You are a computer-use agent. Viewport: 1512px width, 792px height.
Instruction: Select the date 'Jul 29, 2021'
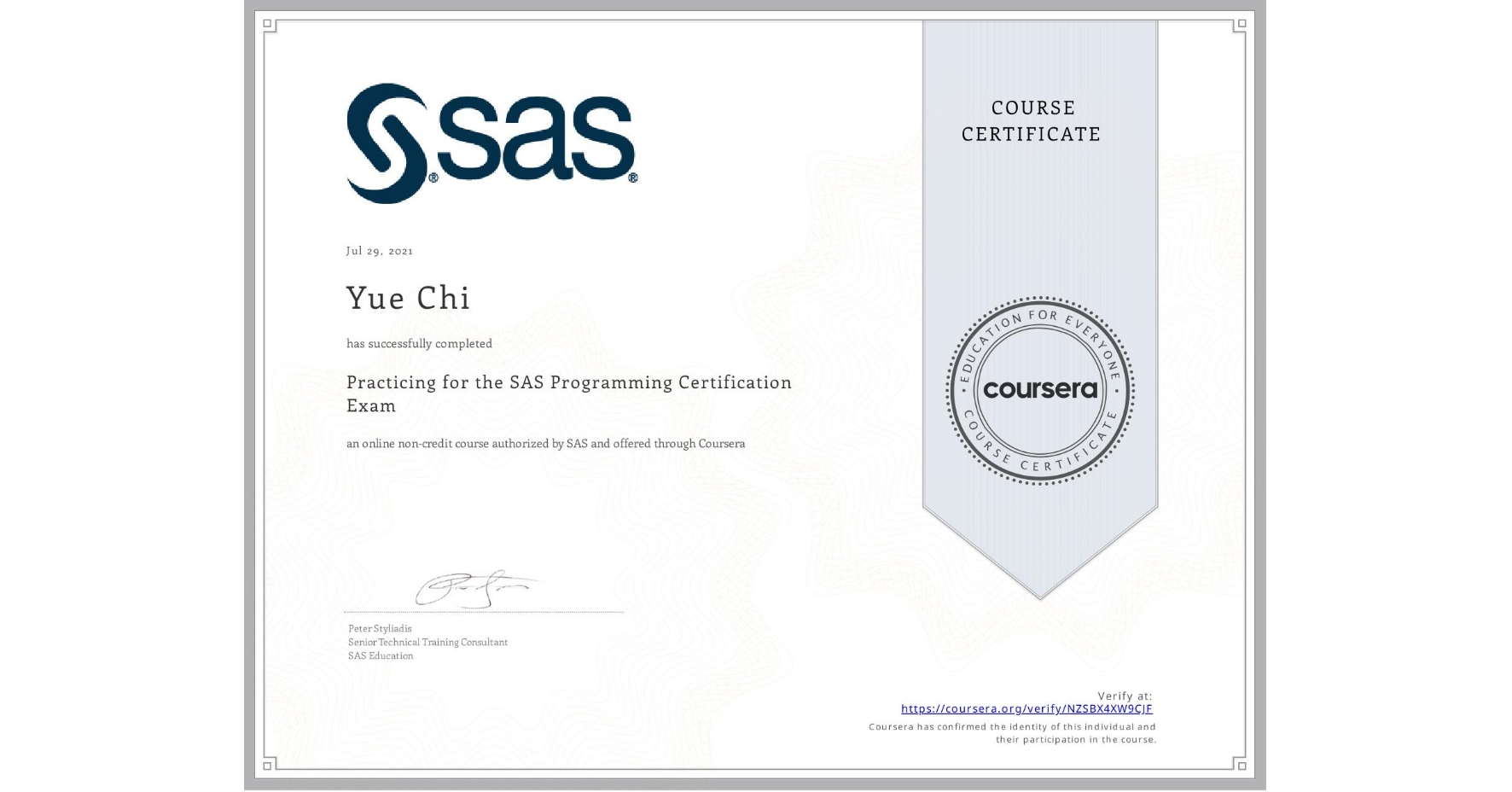380,251
